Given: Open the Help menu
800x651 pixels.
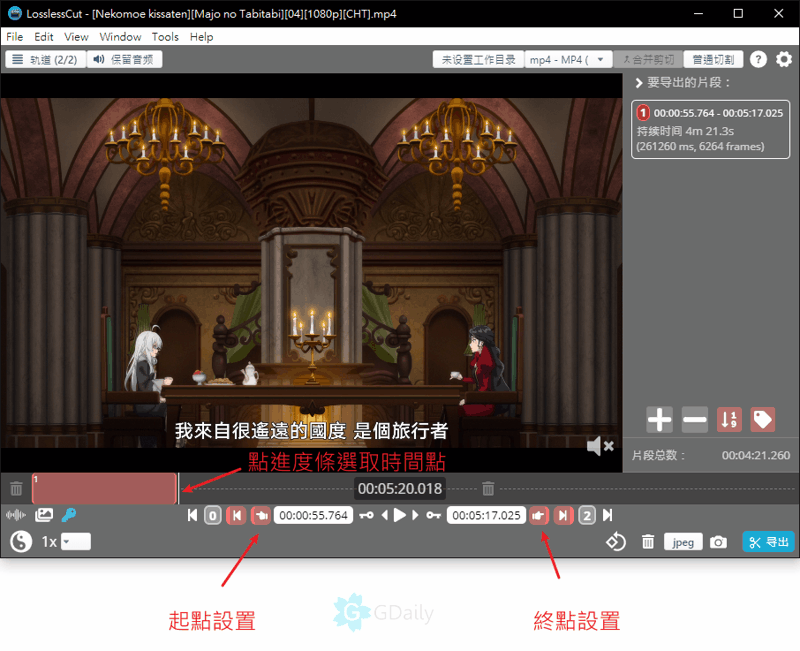Looking at the screenshot, I should click(x=202, y=37).
